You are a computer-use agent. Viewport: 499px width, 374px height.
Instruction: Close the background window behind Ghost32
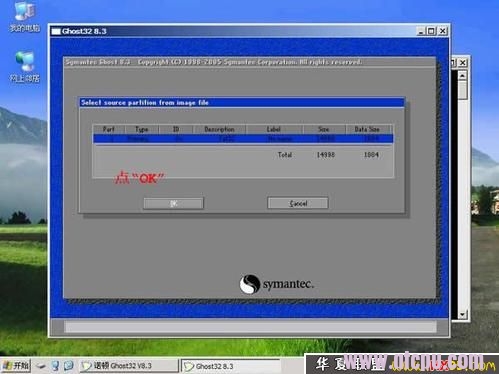coord(463,63)
